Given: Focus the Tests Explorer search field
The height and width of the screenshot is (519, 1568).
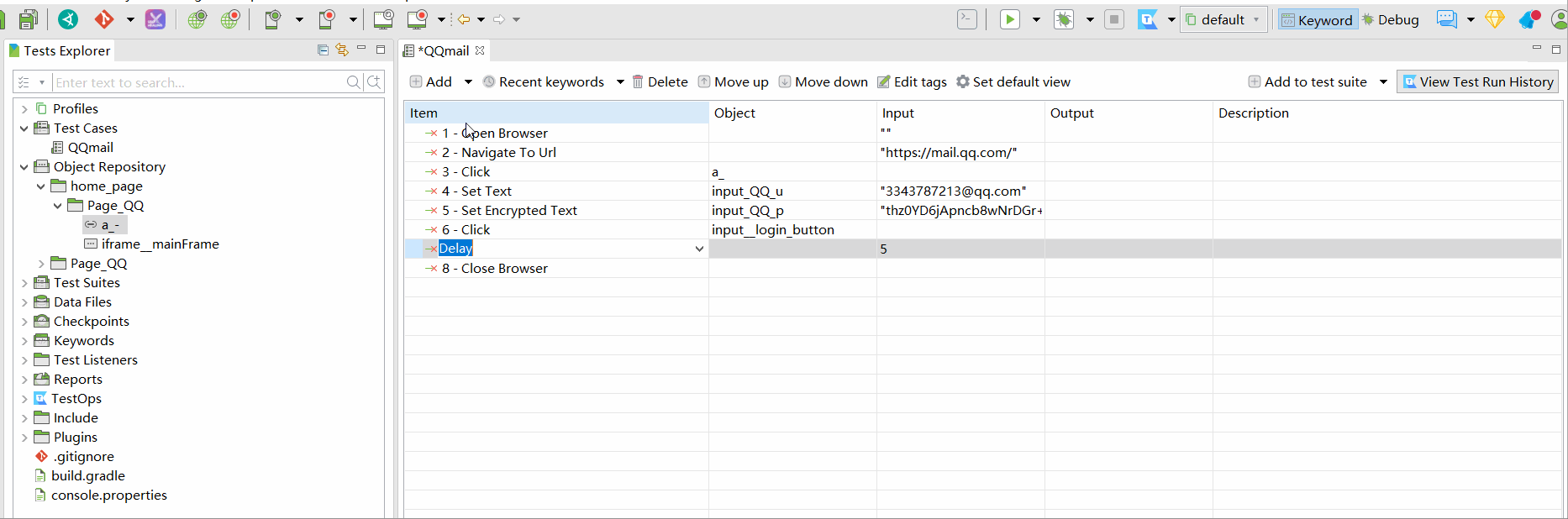Looking at the screenshot, I should pos(199,82).
